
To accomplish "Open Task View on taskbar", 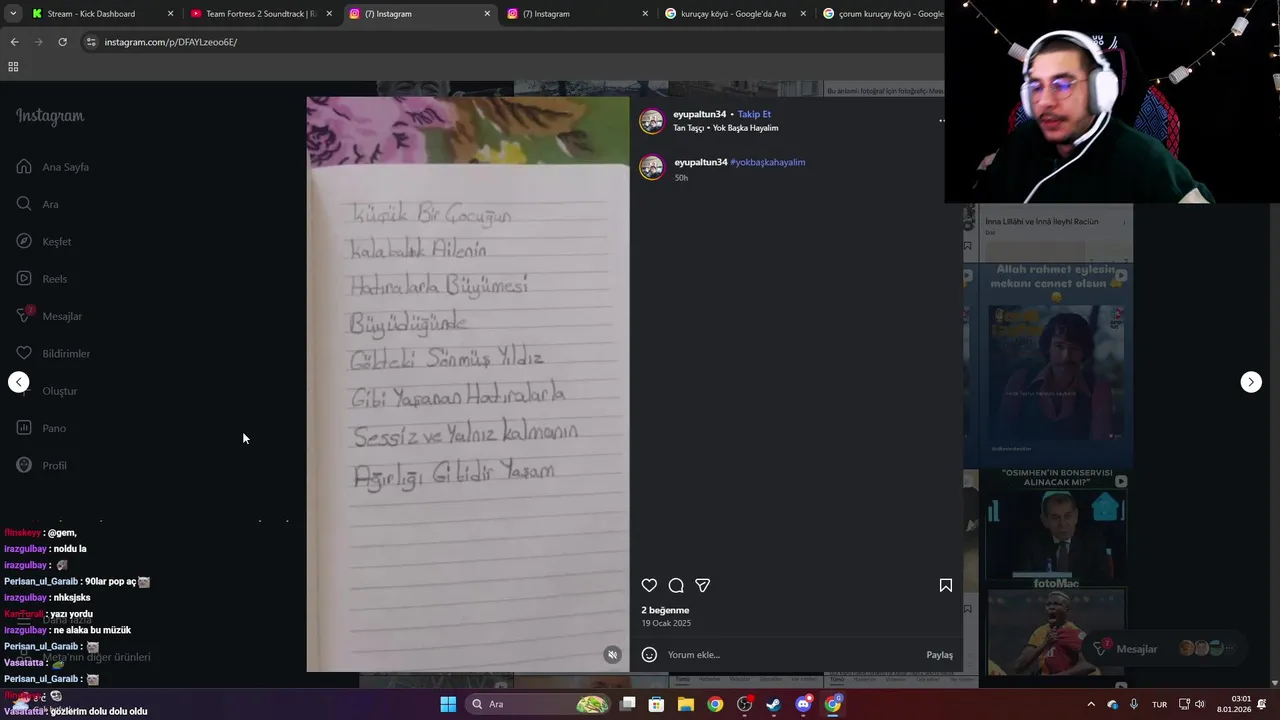I will 627,704.
